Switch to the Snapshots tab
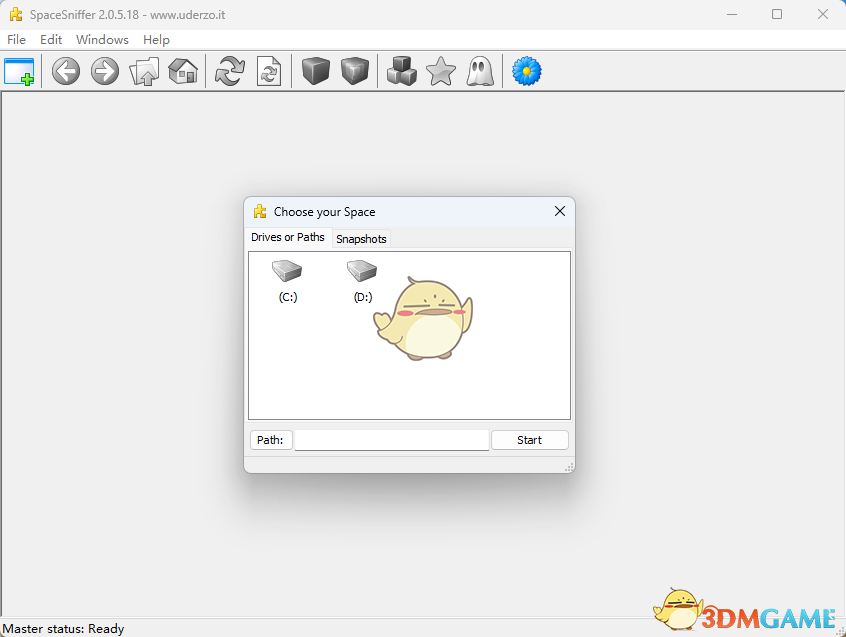The image size is (846, 637). point(361,239)
